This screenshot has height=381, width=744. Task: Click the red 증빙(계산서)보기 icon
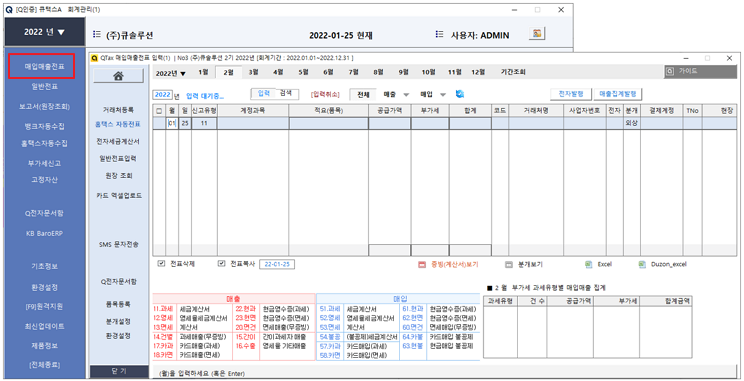(422, 265)
